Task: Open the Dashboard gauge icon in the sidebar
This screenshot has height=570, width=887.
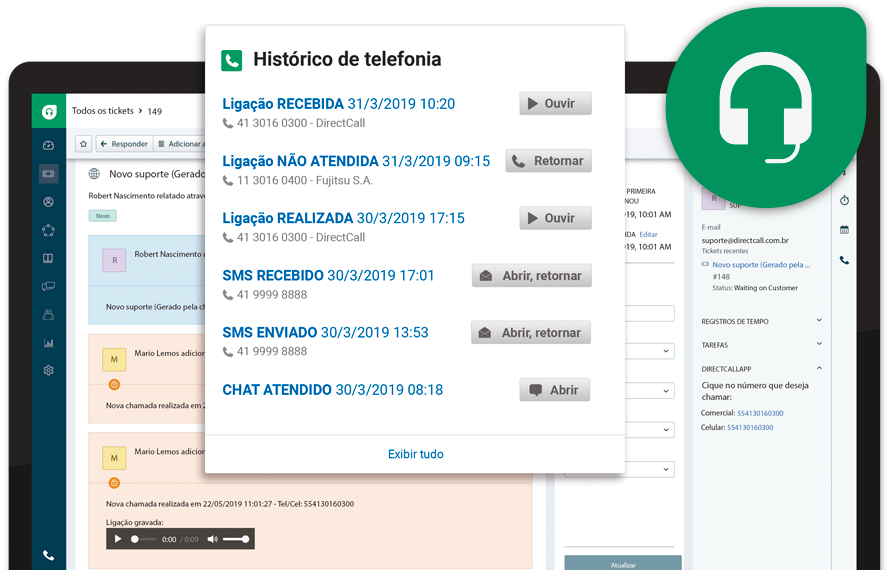Action: 49,145
